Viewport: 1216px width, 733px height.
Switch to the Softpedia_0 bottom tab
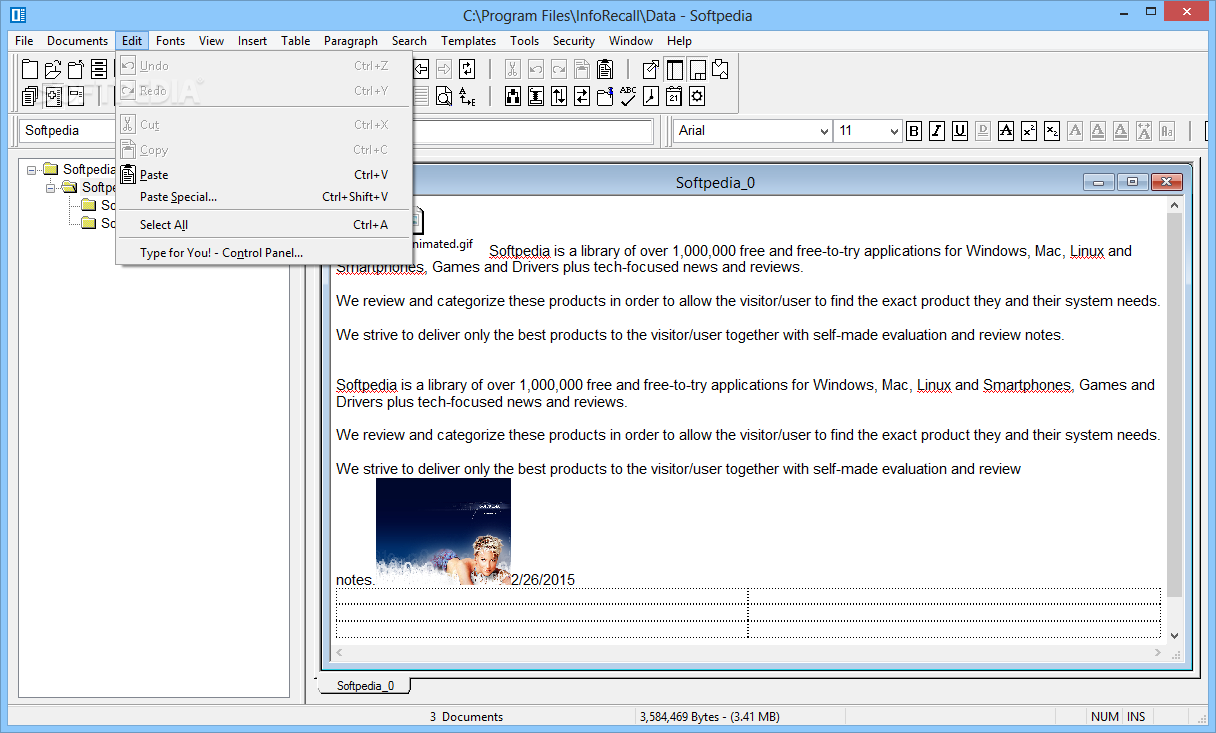(x=365, y=686)
